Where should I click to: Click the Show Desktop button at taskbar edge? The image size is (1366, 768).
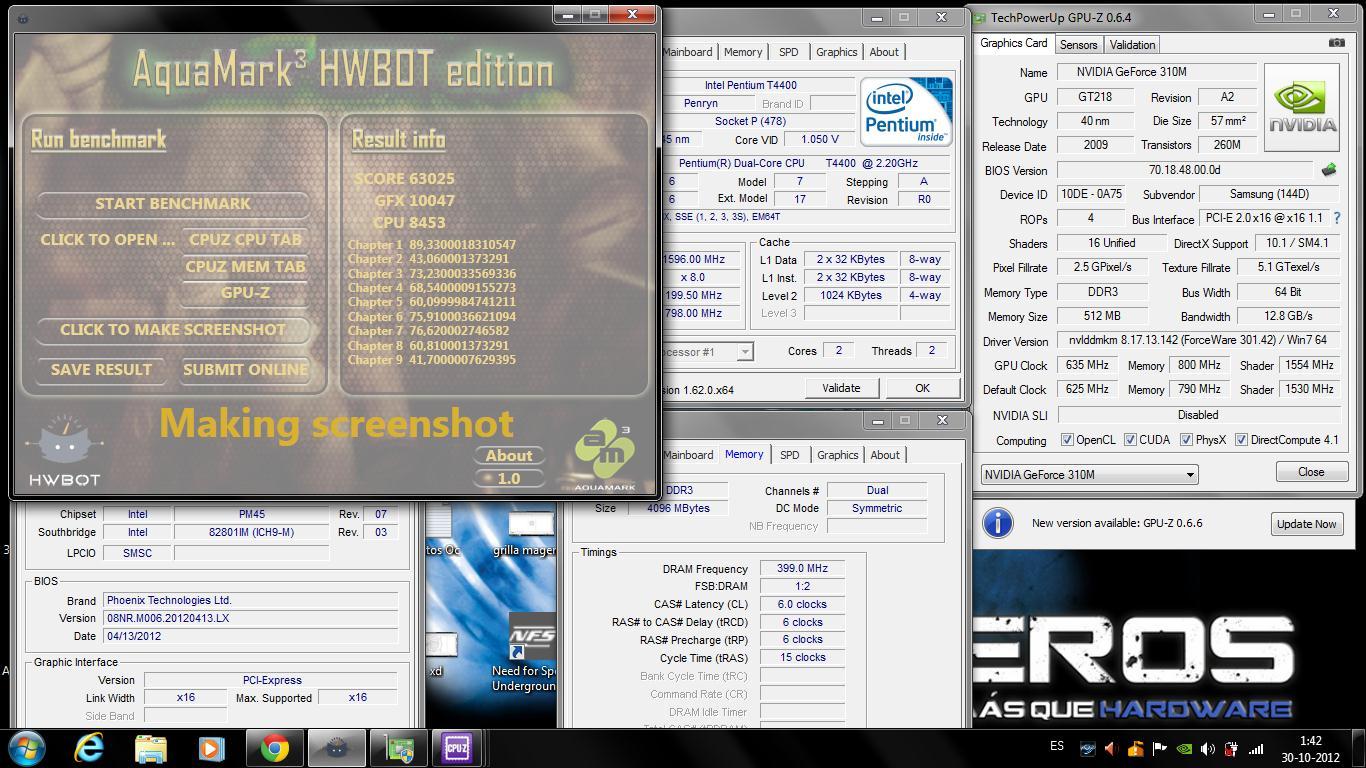1359,749
